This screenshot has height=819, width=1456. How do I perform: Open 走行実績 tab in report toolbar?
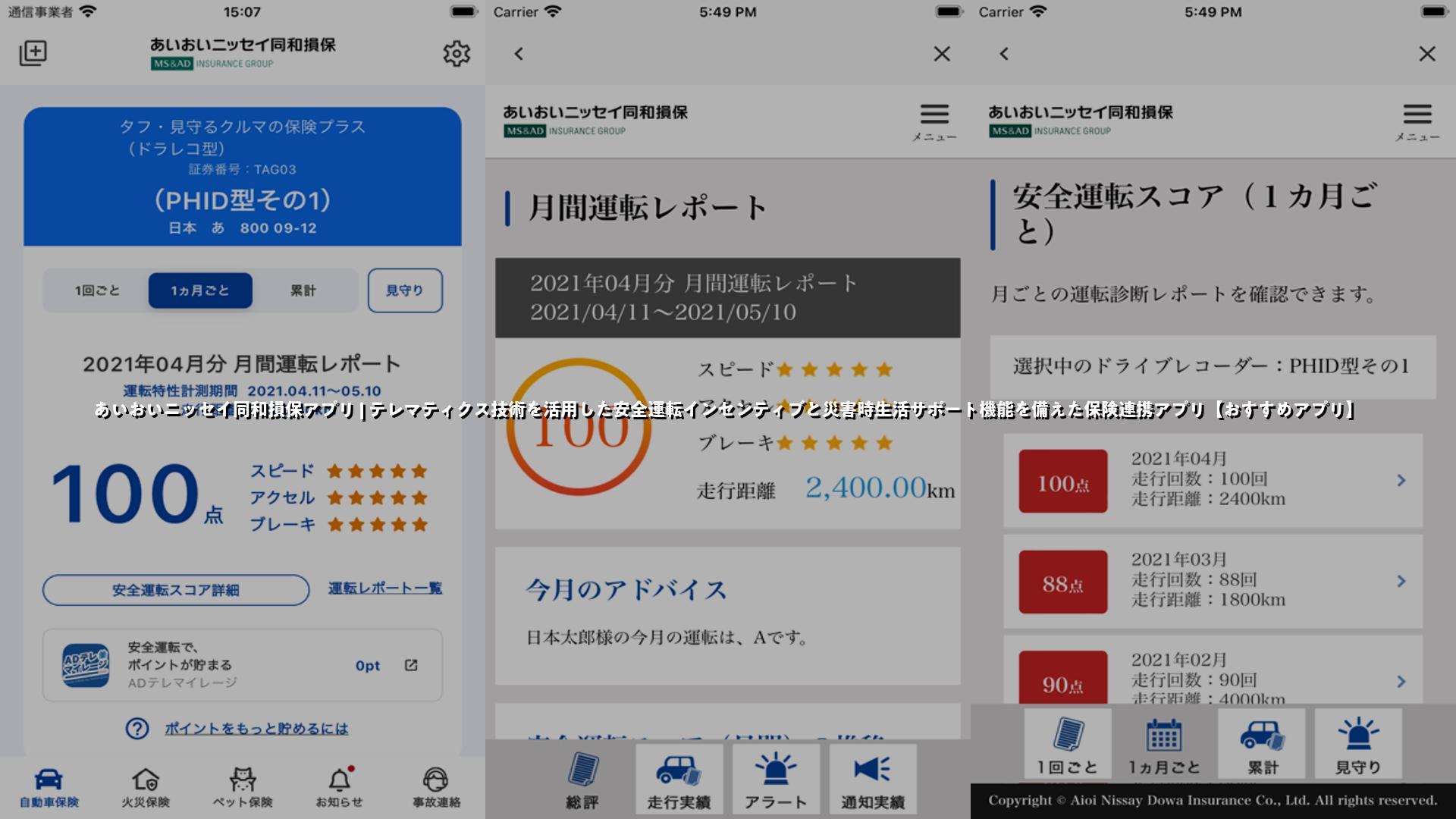coord(679,779)
